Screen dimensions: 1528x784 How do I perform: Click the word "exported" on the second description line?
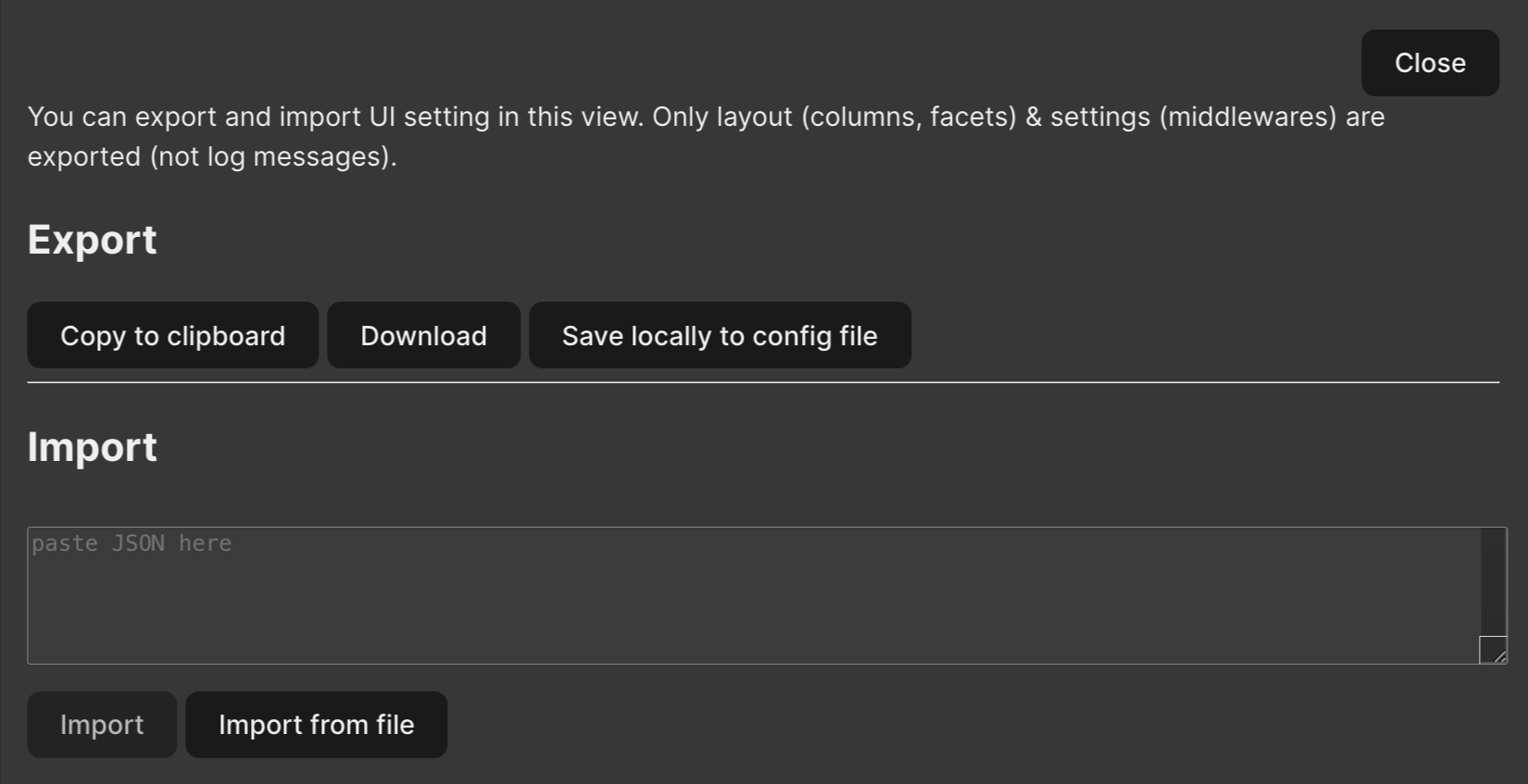[84, 157]
